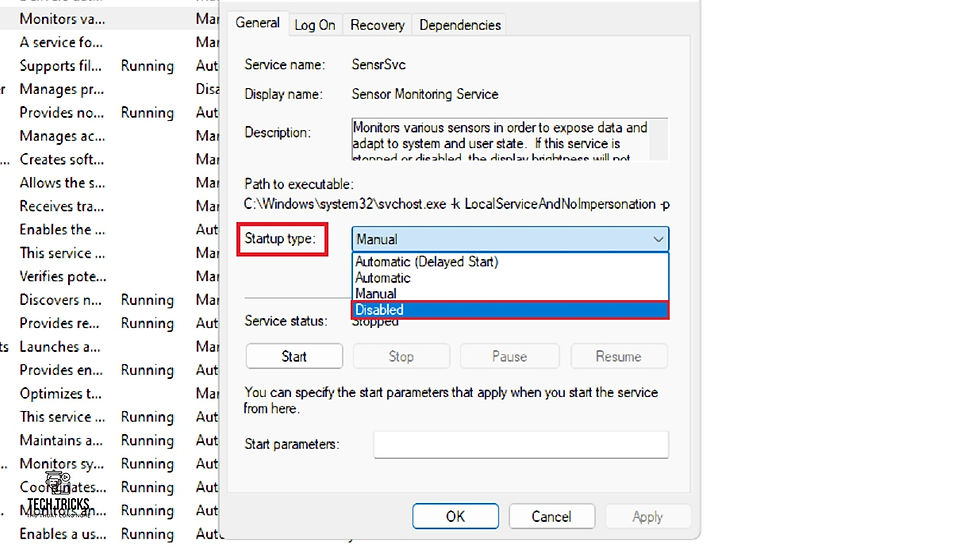Viewport: 980px width, 551px height.
Task: Click the Pause service button
Action: (x=509, y=357)
